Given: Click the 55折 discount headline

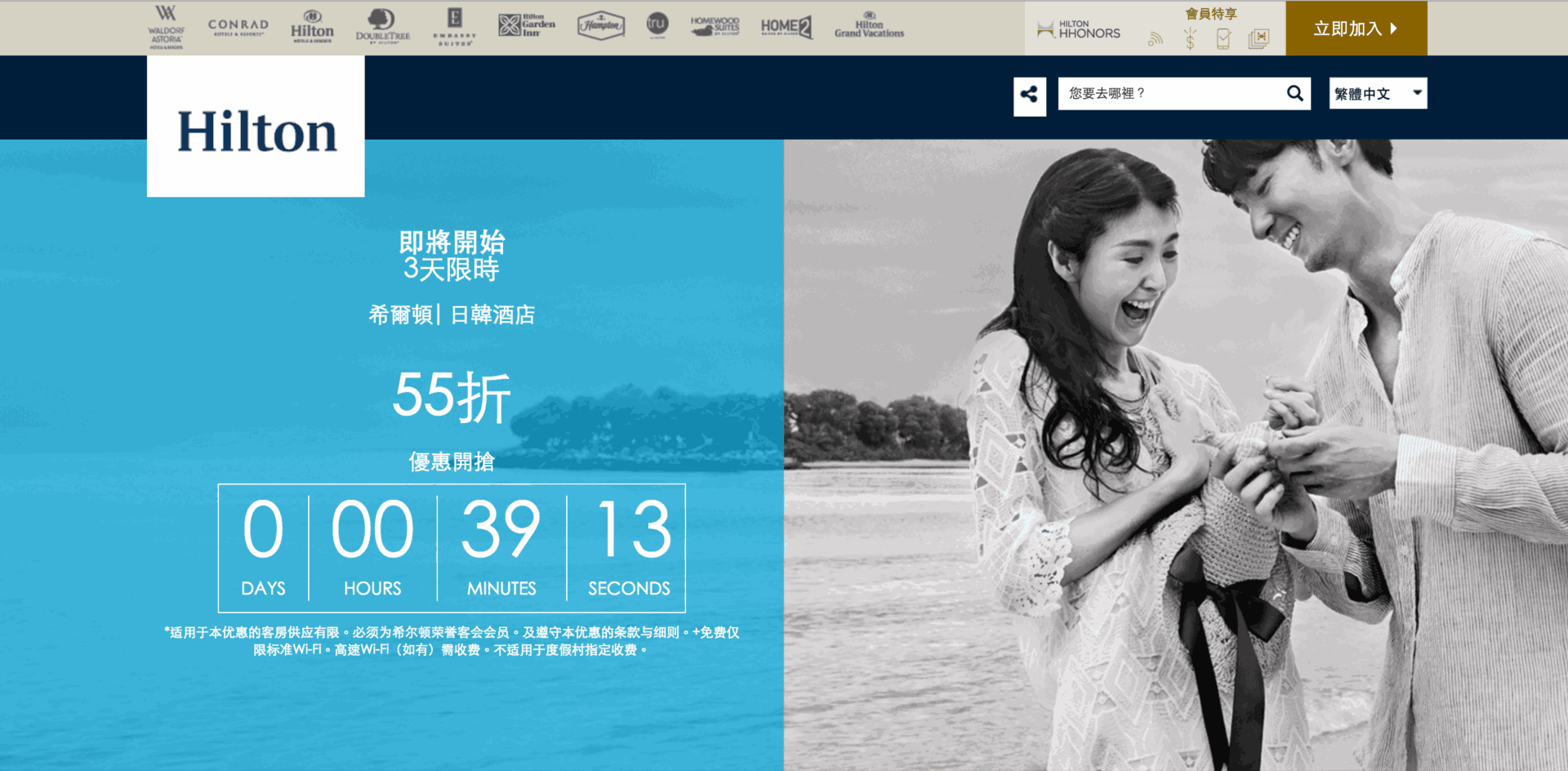Looking at the screenshot, I should coord(452,396).
